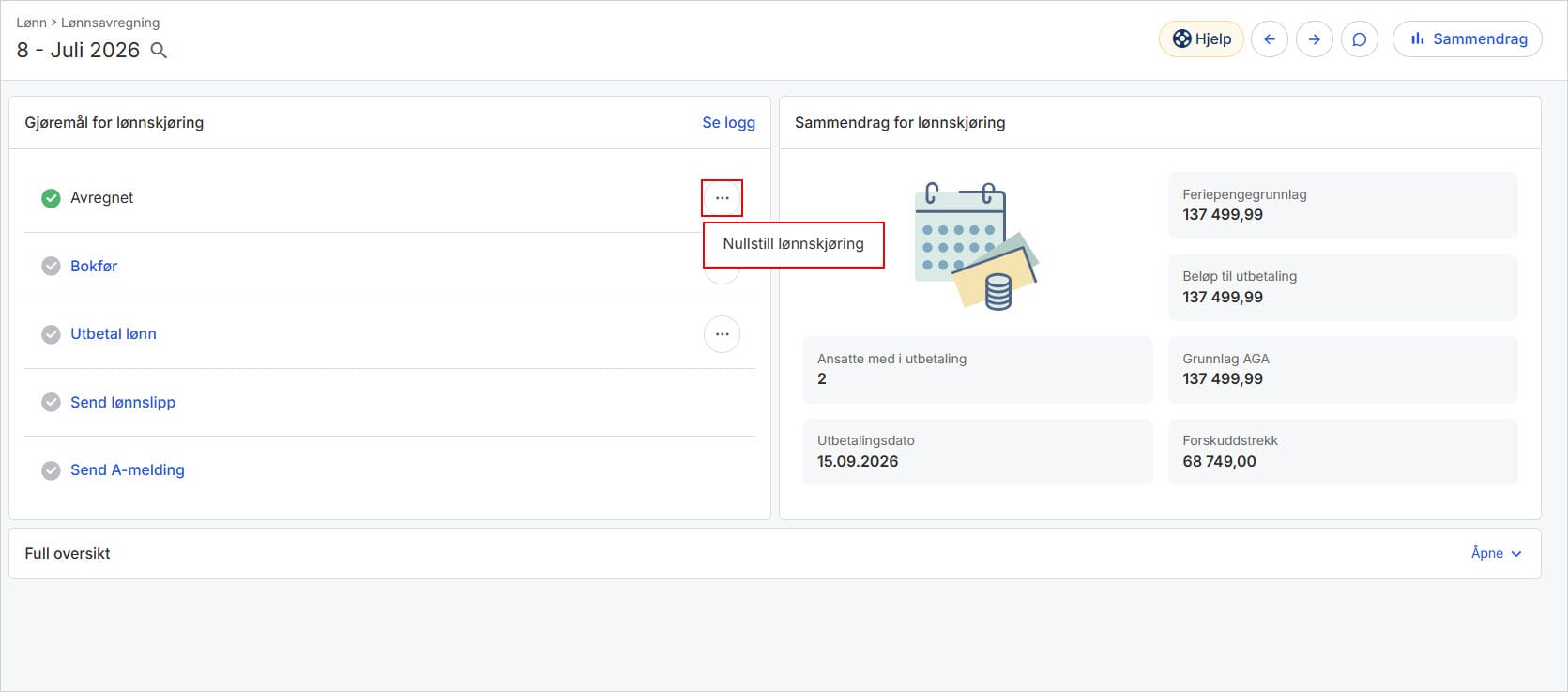Click the Send A-melding link

pos(128,469)
